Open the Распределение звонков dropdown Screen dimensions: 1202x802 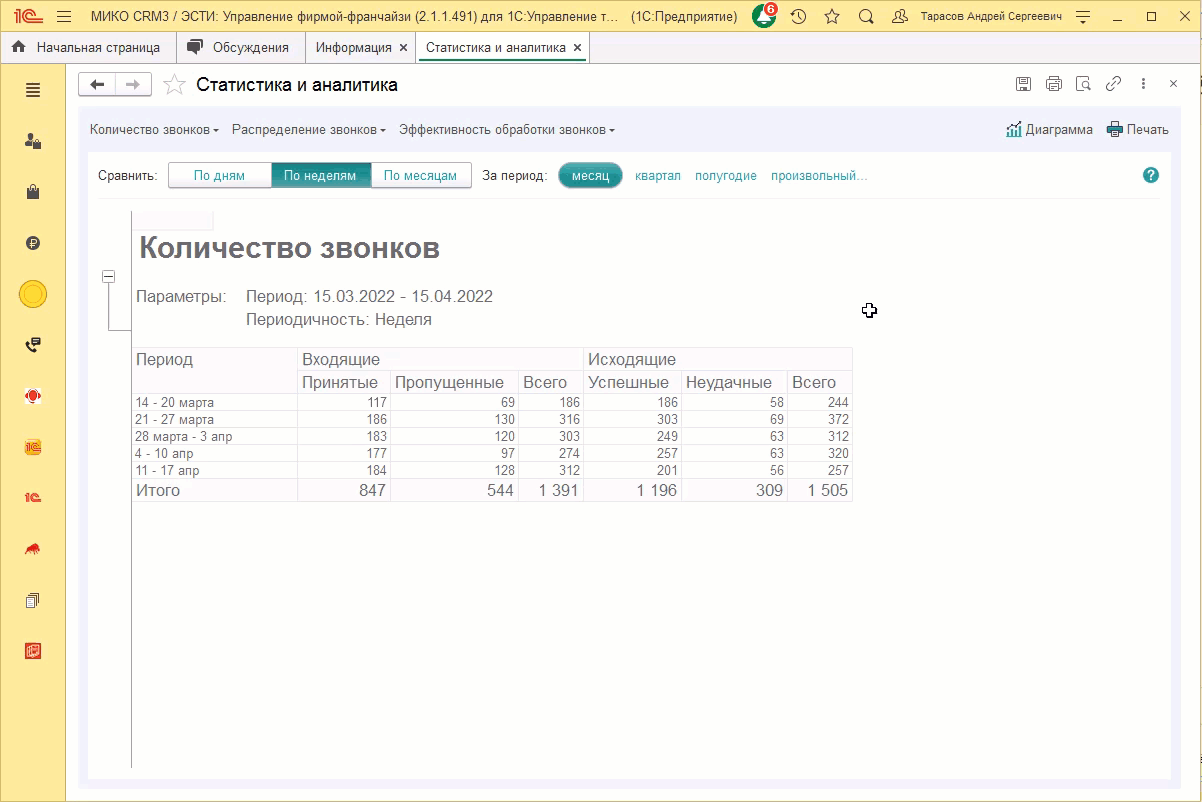309,130
